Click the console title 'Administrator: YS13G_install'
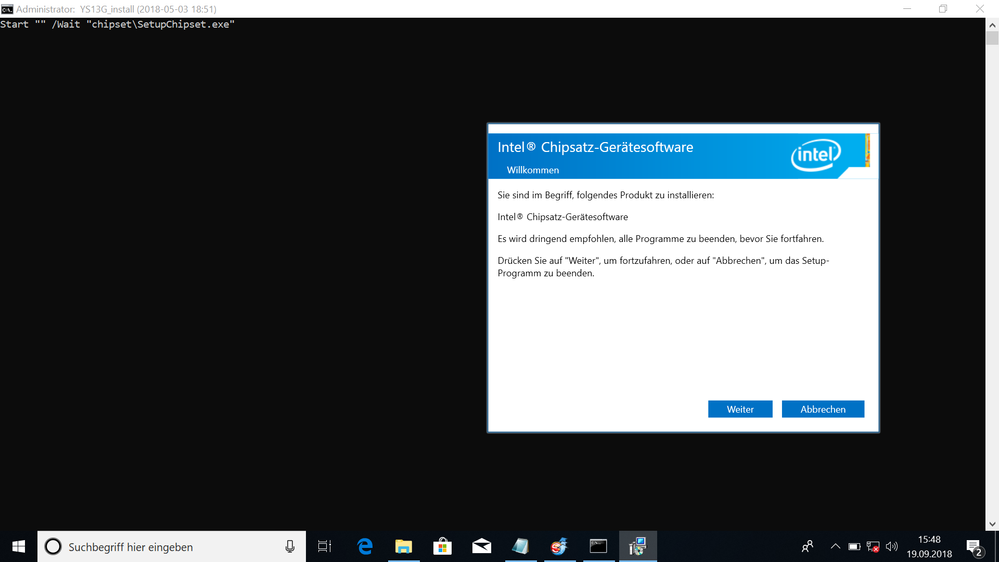This screenshot has width=999, height=562. pos(116,9)
